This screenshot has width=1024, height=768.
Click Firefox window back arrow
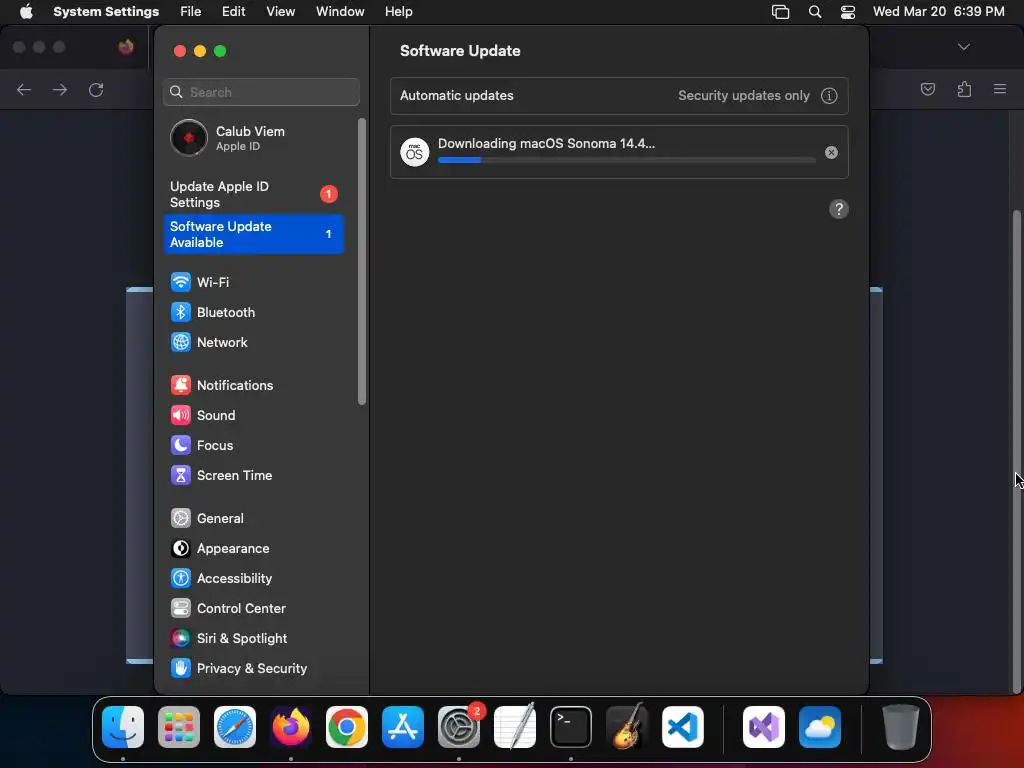pos(24,89)
